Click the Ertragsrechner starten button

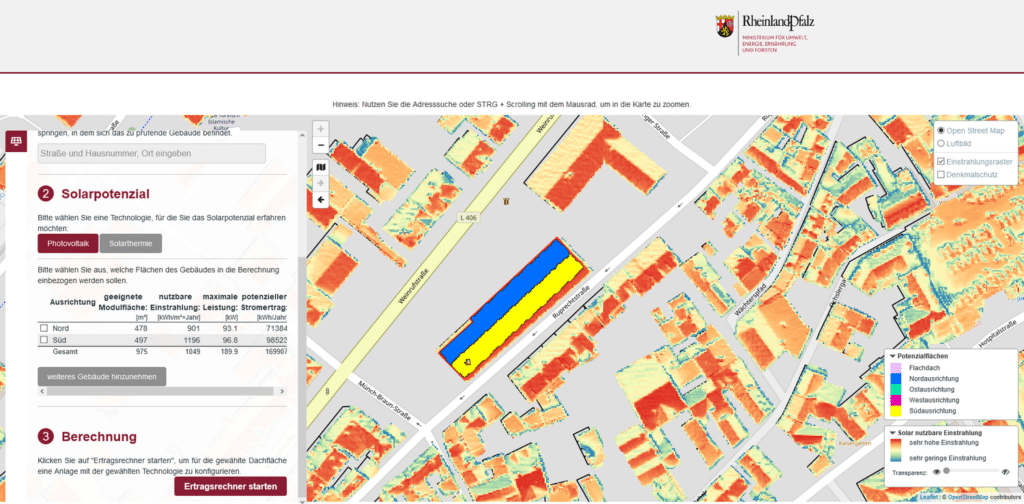tap(230, 486)
